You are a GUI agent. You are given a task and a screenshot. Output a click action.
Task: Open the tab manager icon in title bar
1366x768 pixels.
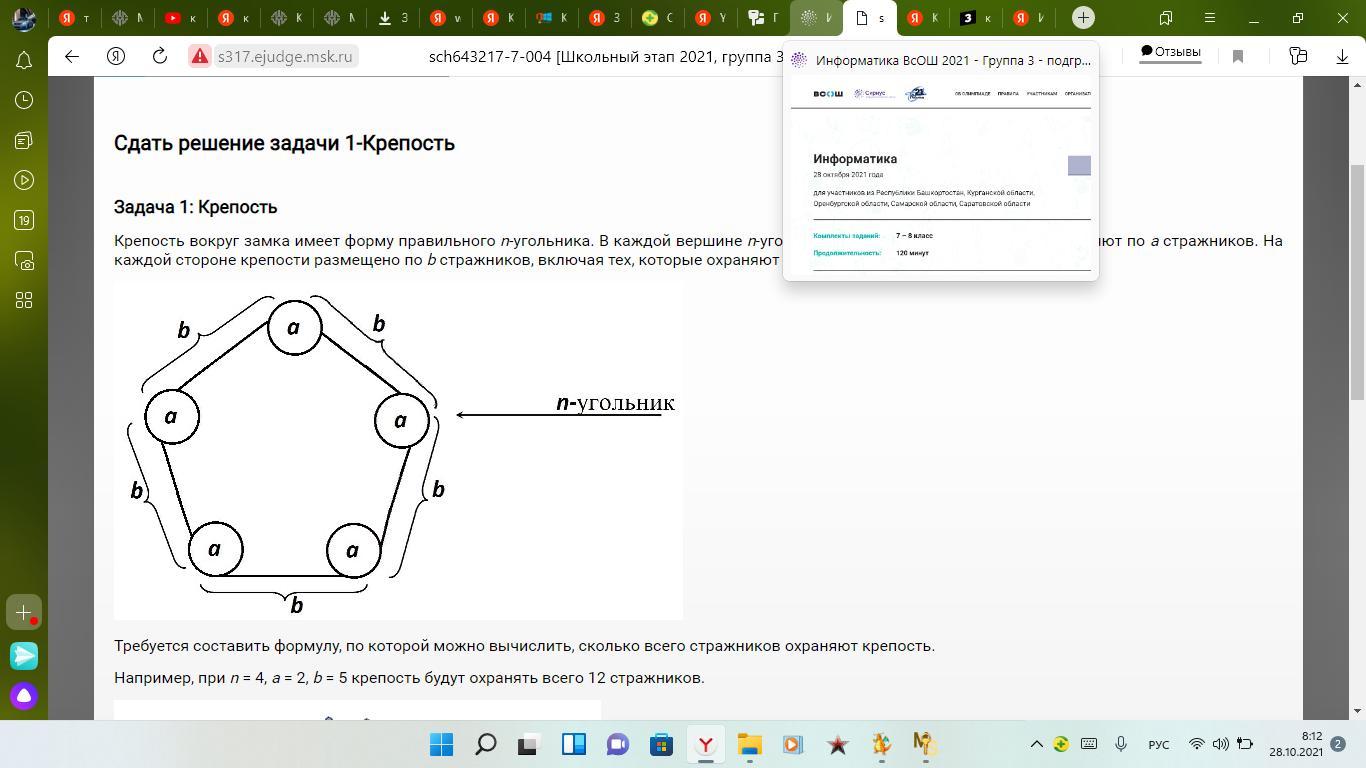1166,18
